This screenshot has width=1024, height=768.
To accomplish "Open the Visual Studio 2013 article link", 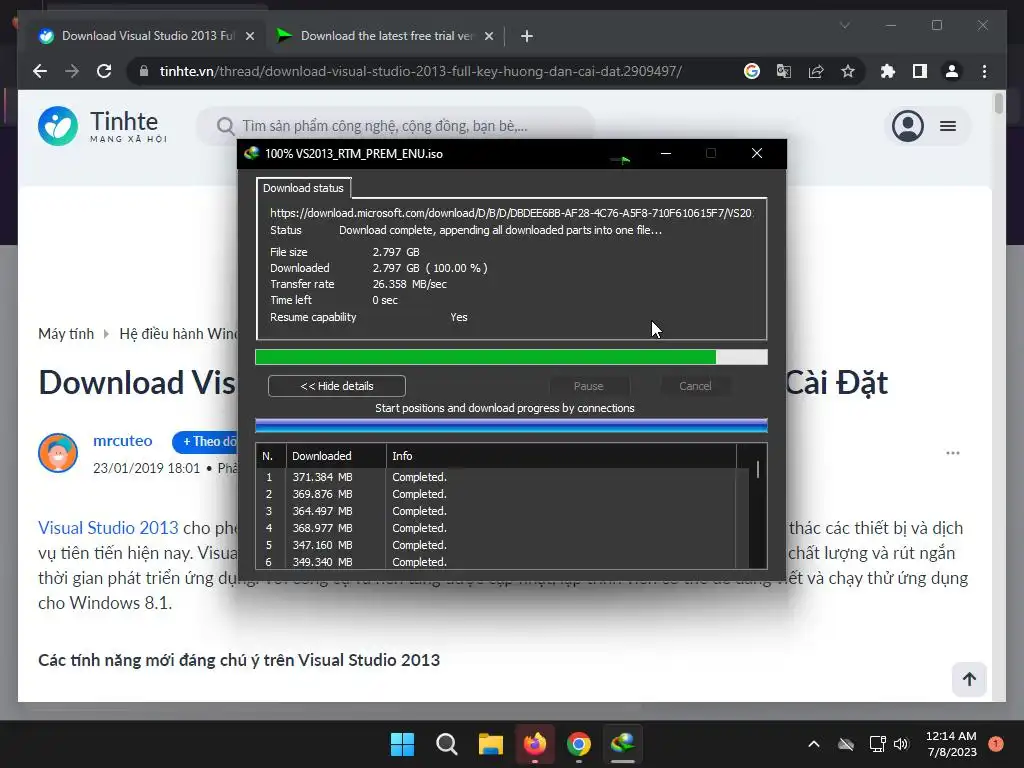I will pos(108,528).
